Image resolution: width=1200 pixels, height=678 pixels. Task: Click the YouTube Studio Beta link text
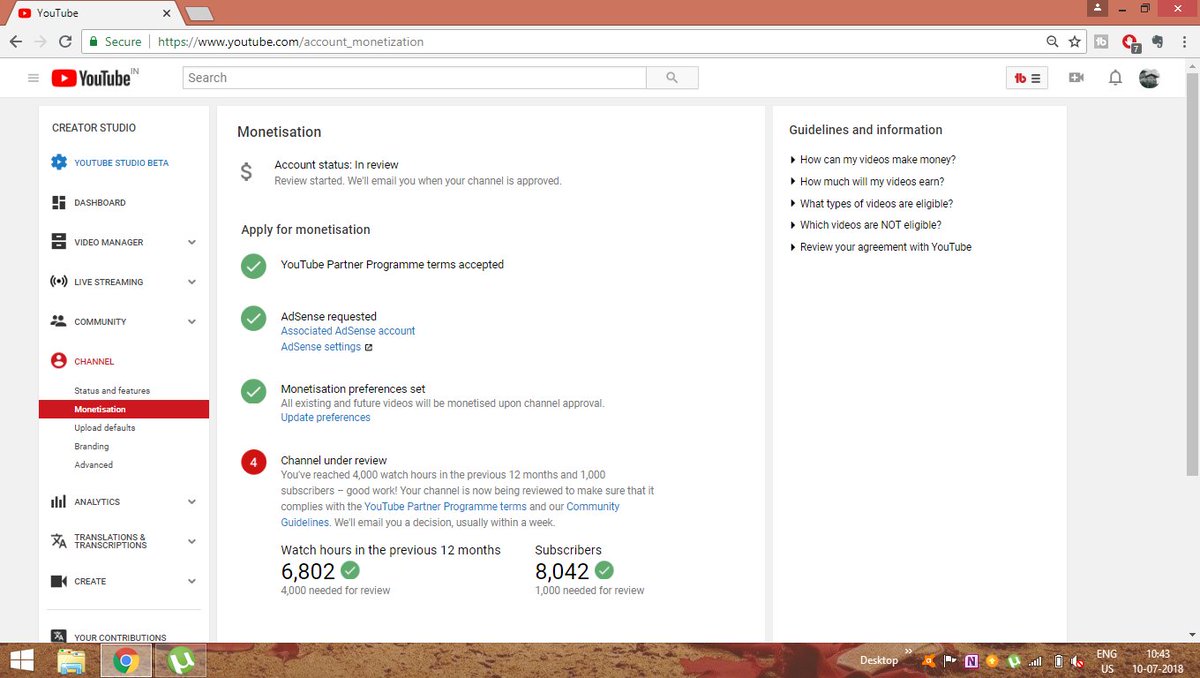coord(121,163)
